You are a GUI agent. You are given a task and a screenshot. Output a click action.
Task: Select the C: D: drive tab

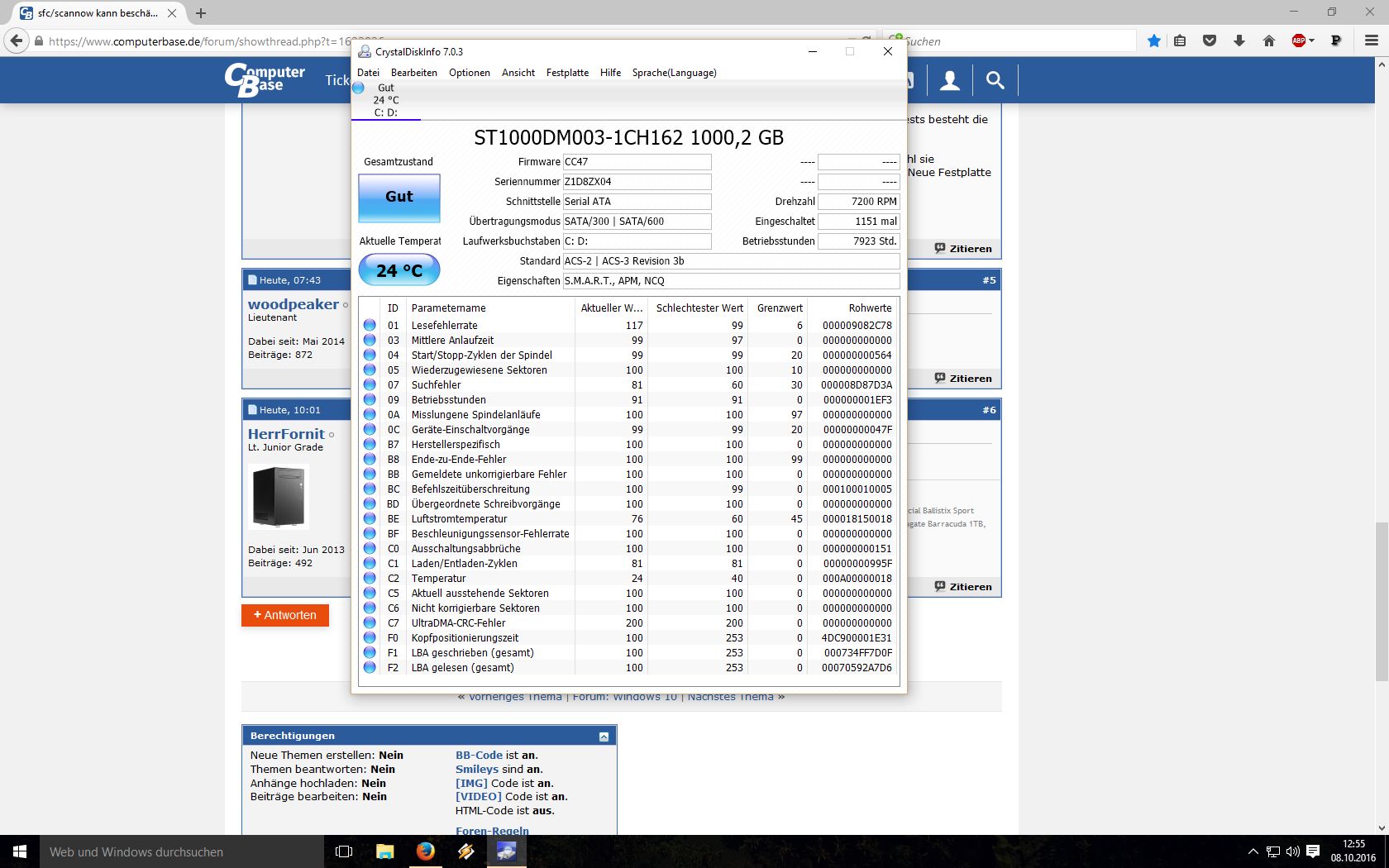[x=385, y=100]
